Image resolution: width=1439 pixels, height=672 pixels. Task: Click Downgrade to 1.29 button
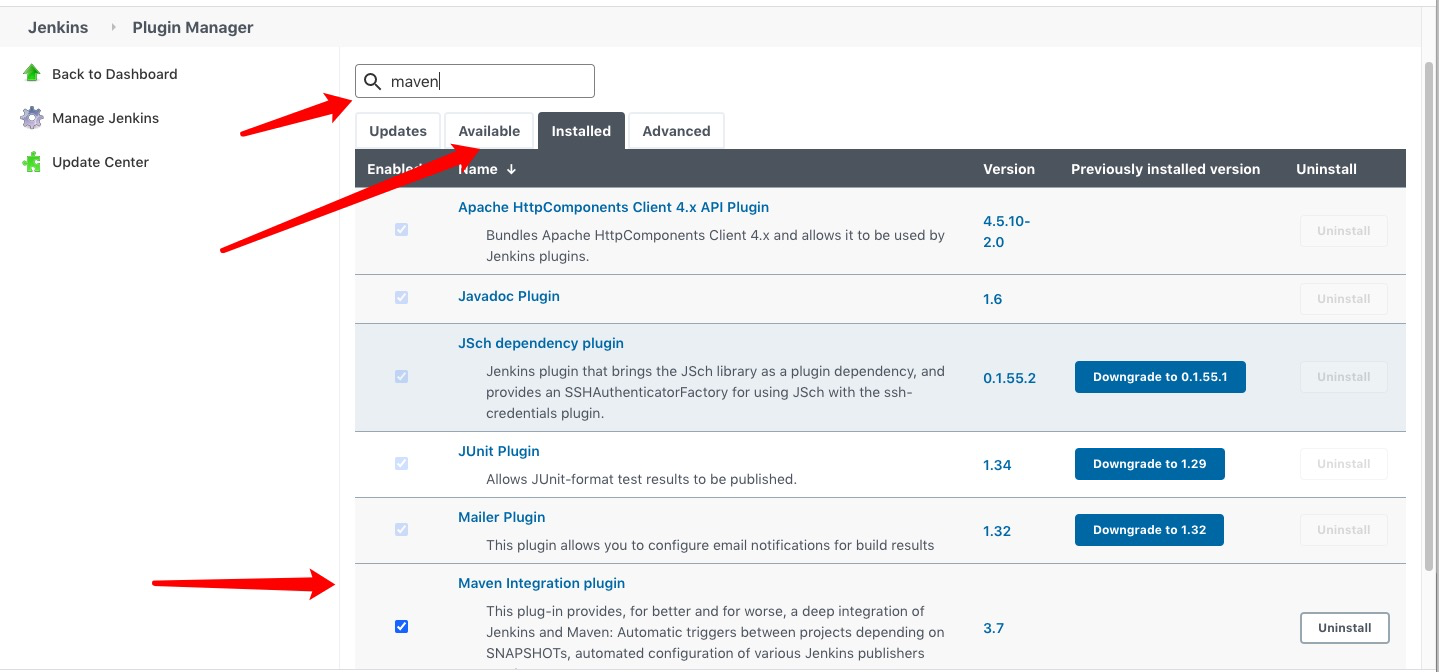1149,464
